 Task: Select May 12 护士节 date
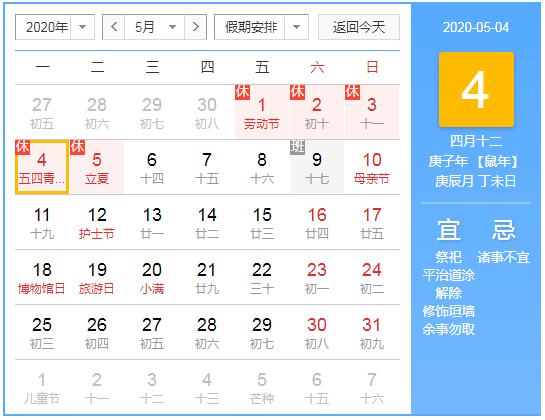(97, 222)
